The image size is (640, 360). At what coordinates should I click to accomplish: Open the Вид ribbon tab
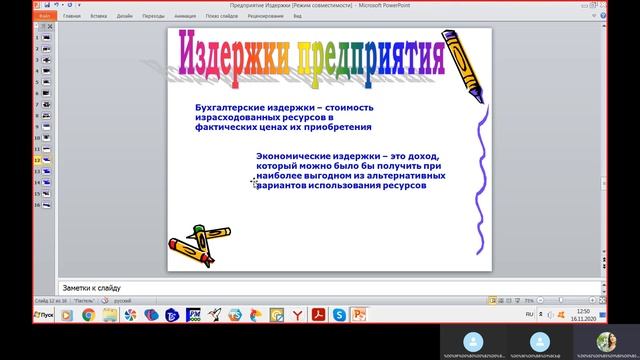[298, 16]
